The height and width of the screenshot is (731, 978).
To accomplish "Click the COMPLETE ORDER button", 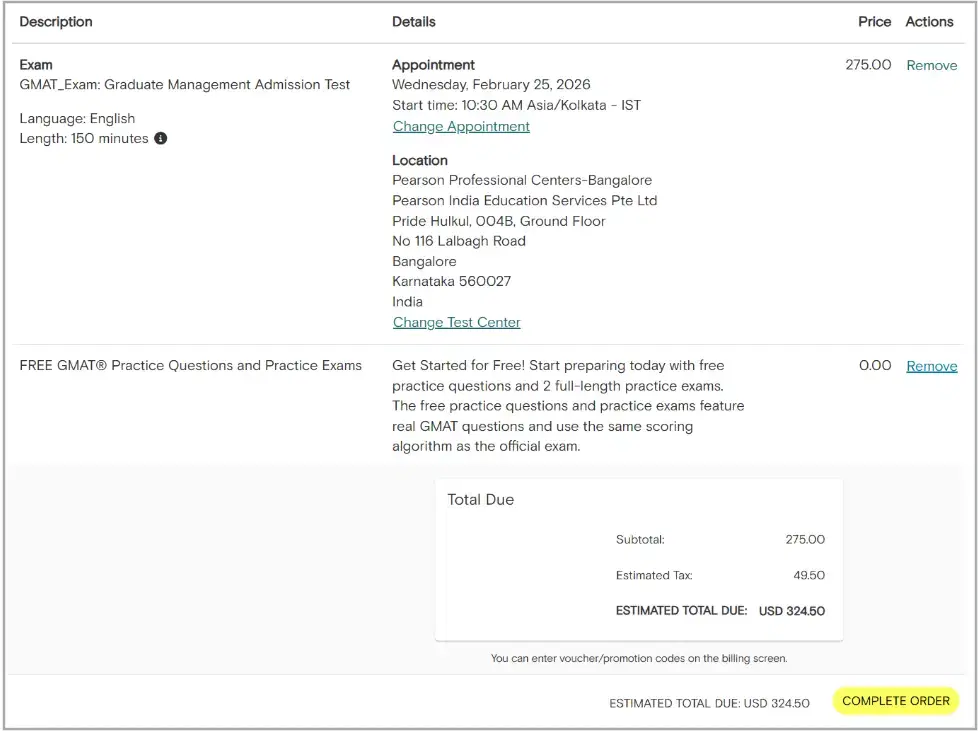I will point(894,700).
